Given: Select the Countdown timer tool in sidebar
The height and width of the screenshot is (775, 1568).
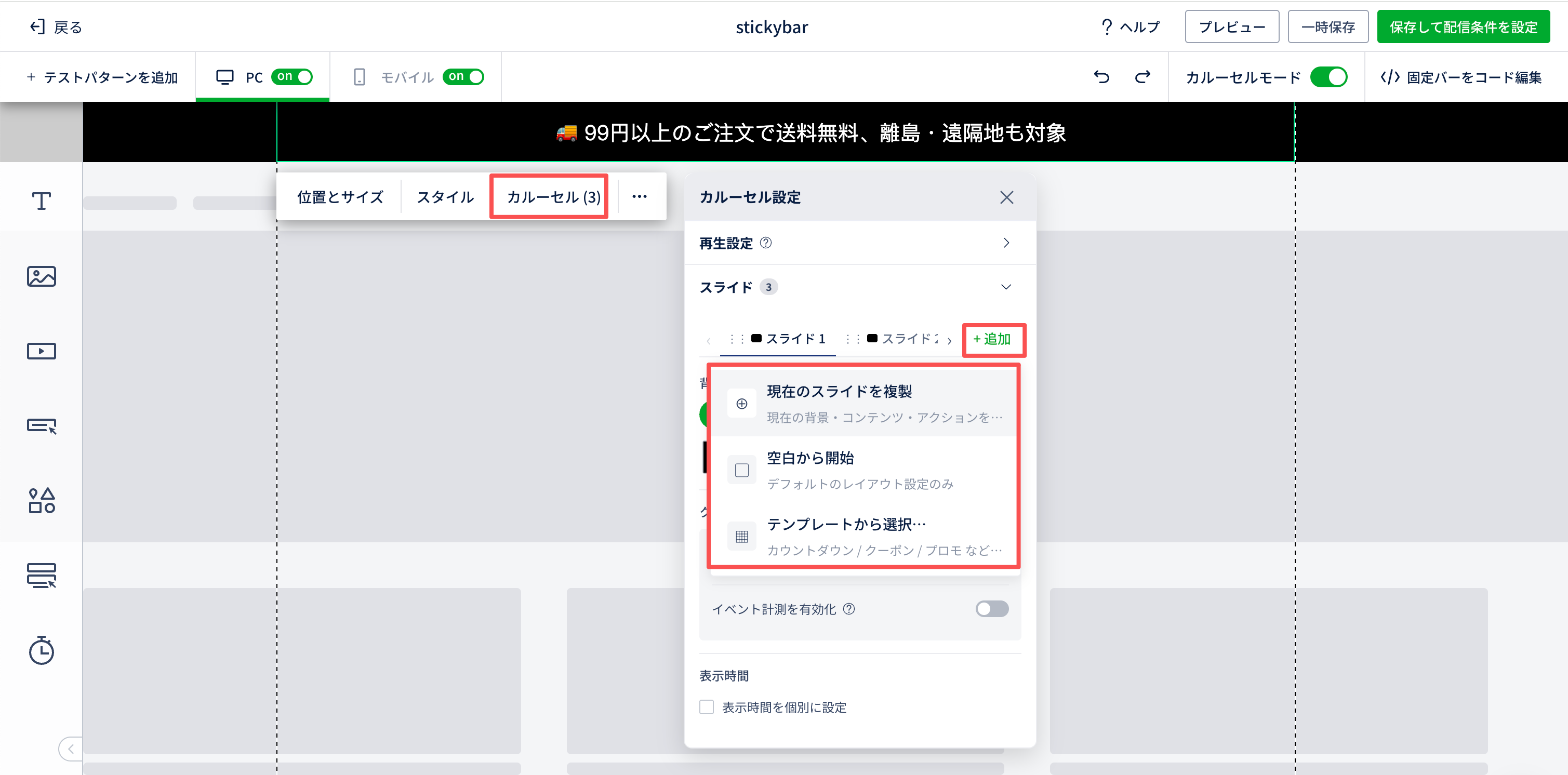Looking at the screenshot, I should click(x=42, y=650).
